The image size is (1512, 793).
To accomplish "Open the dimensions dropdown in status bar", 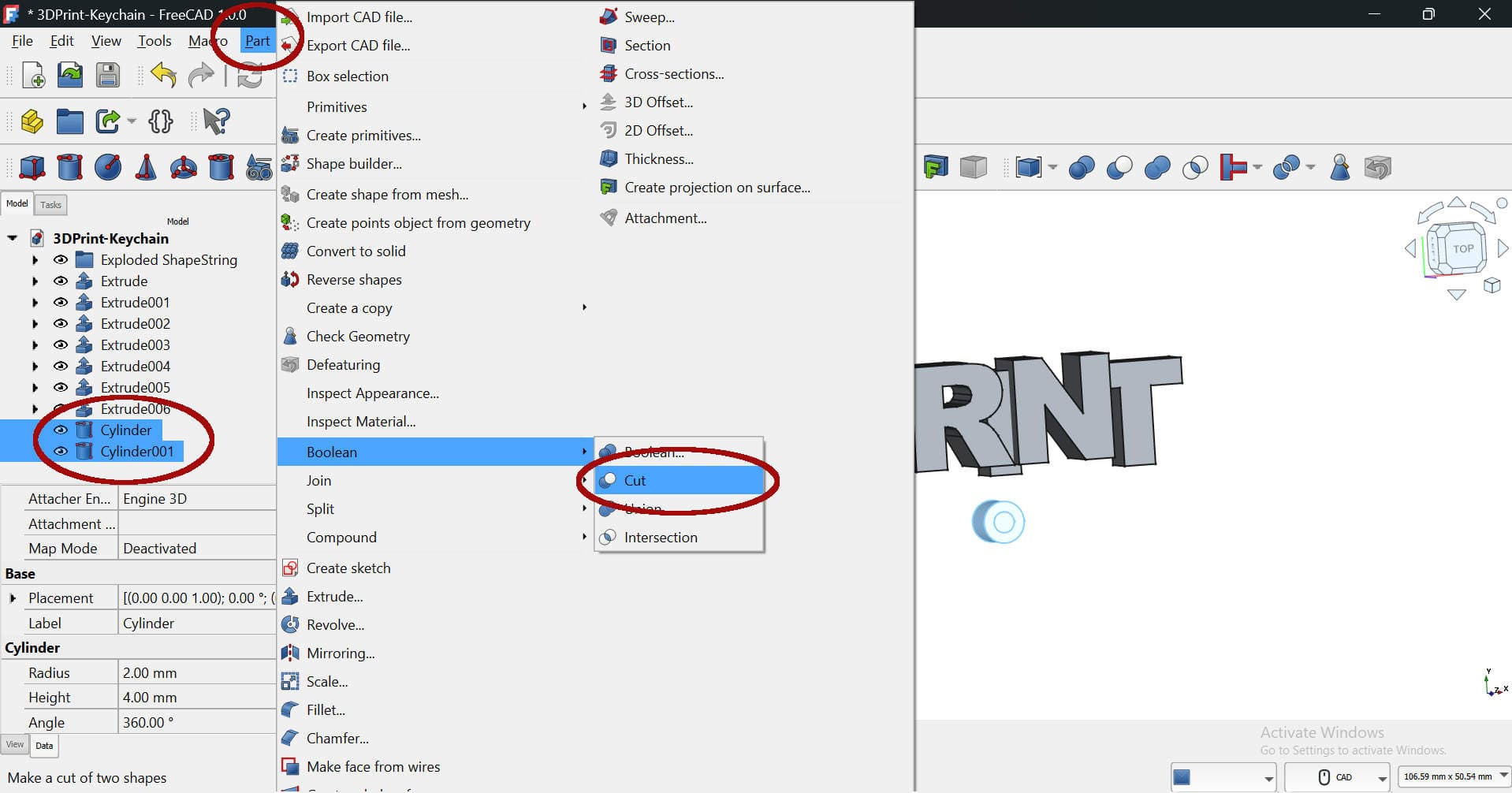I will point(1454,777).
